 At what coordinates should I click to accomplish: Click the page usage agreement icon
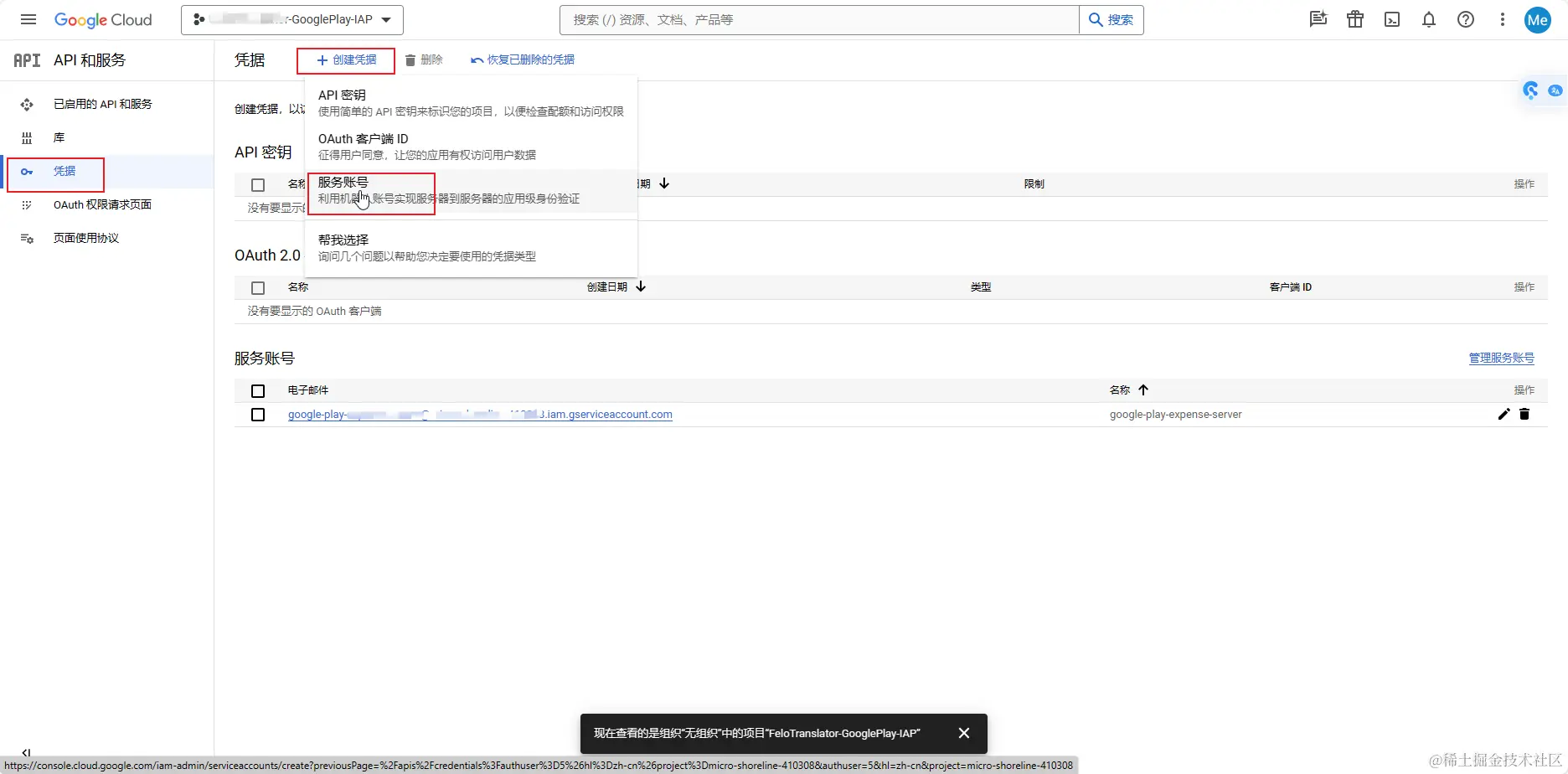pyautogui.click(x=27, y=239)
